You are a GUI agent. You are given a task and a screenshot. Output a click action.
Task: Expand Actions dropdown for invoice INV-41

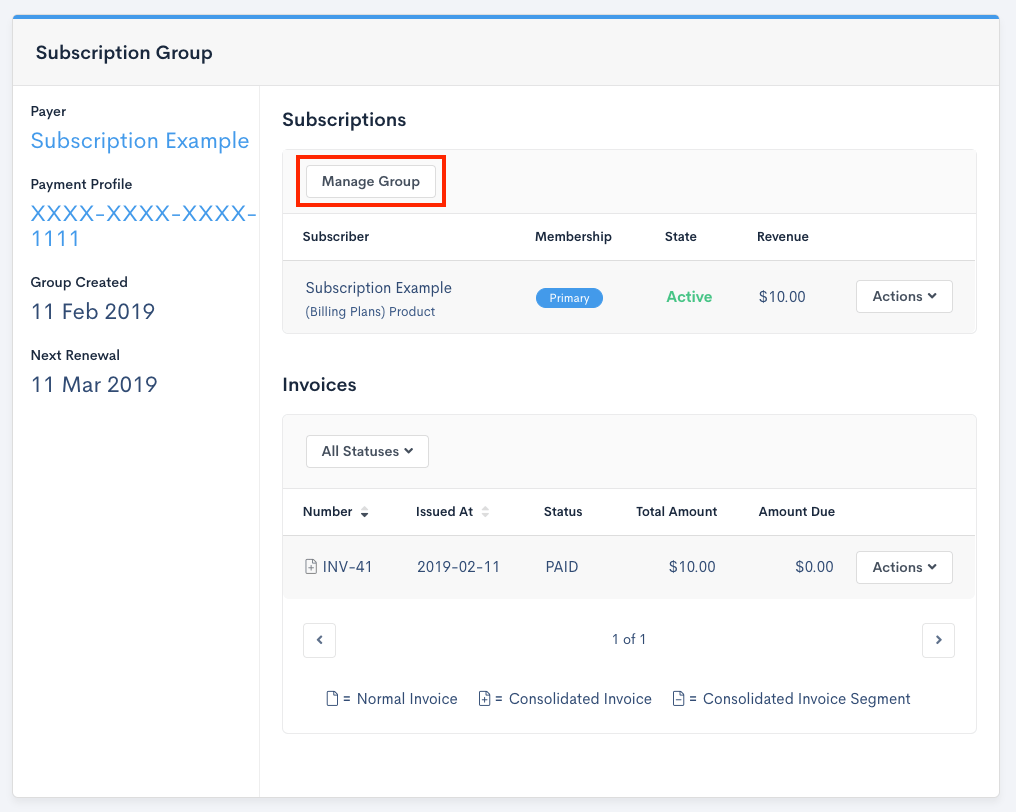click(904, 567)
